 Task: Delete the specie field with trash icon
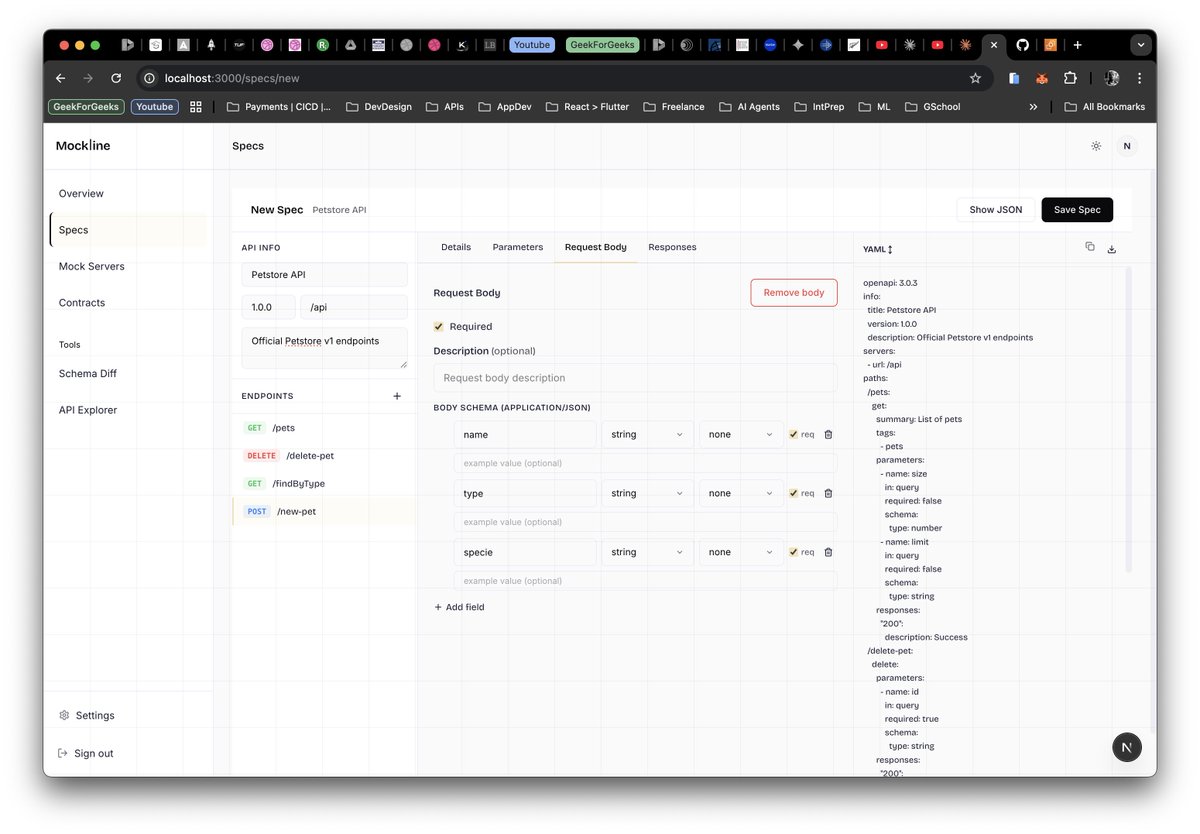point(828,552)
